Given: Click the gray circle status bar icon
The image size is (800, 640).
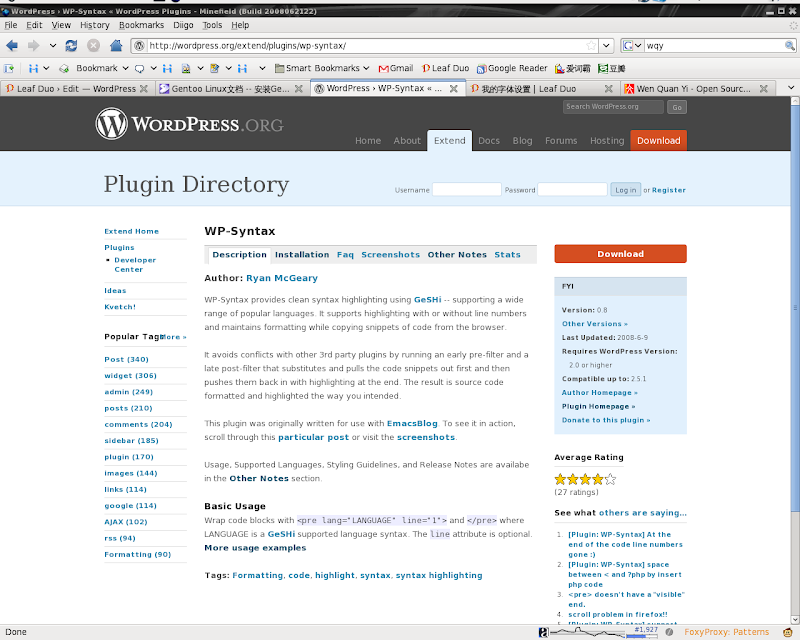Looking at the screenshot, I should pos(669,632).
